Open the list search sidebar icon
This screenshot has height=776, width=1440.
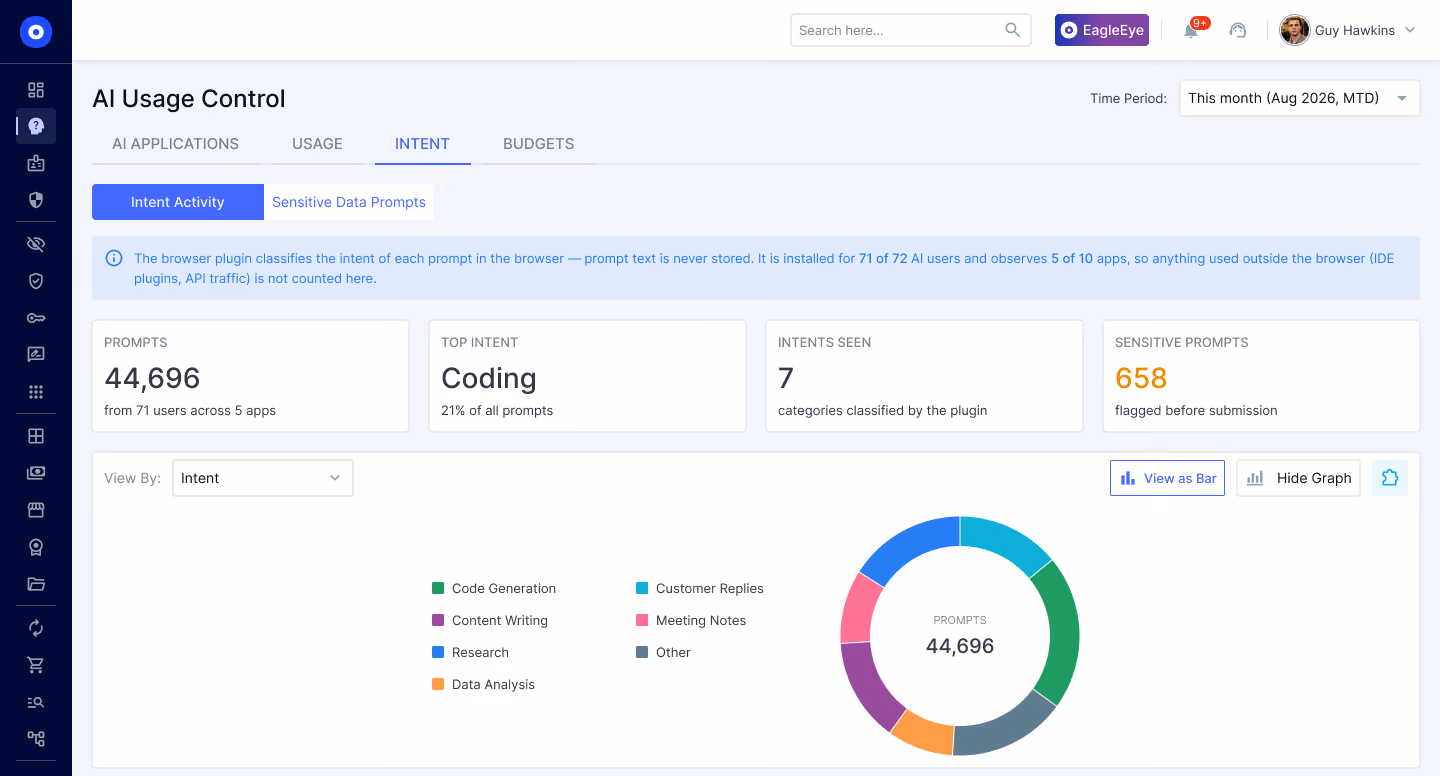(x=36, y=702)
